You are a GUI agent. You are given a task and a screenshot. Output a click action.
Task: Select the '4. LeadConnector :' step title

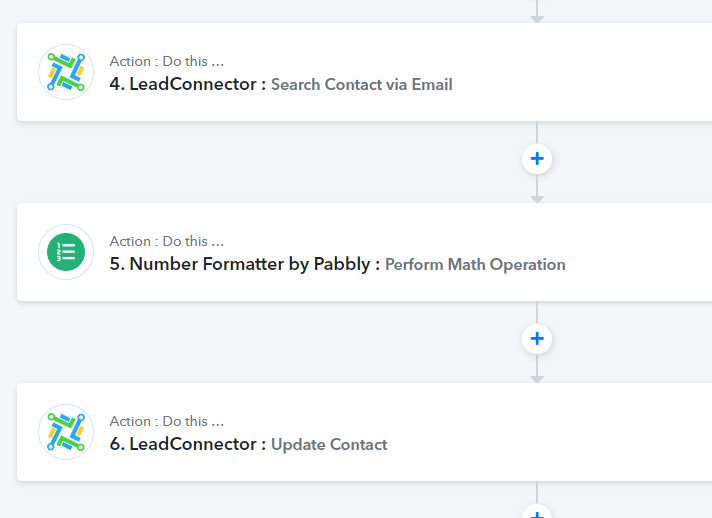[188, 84]
